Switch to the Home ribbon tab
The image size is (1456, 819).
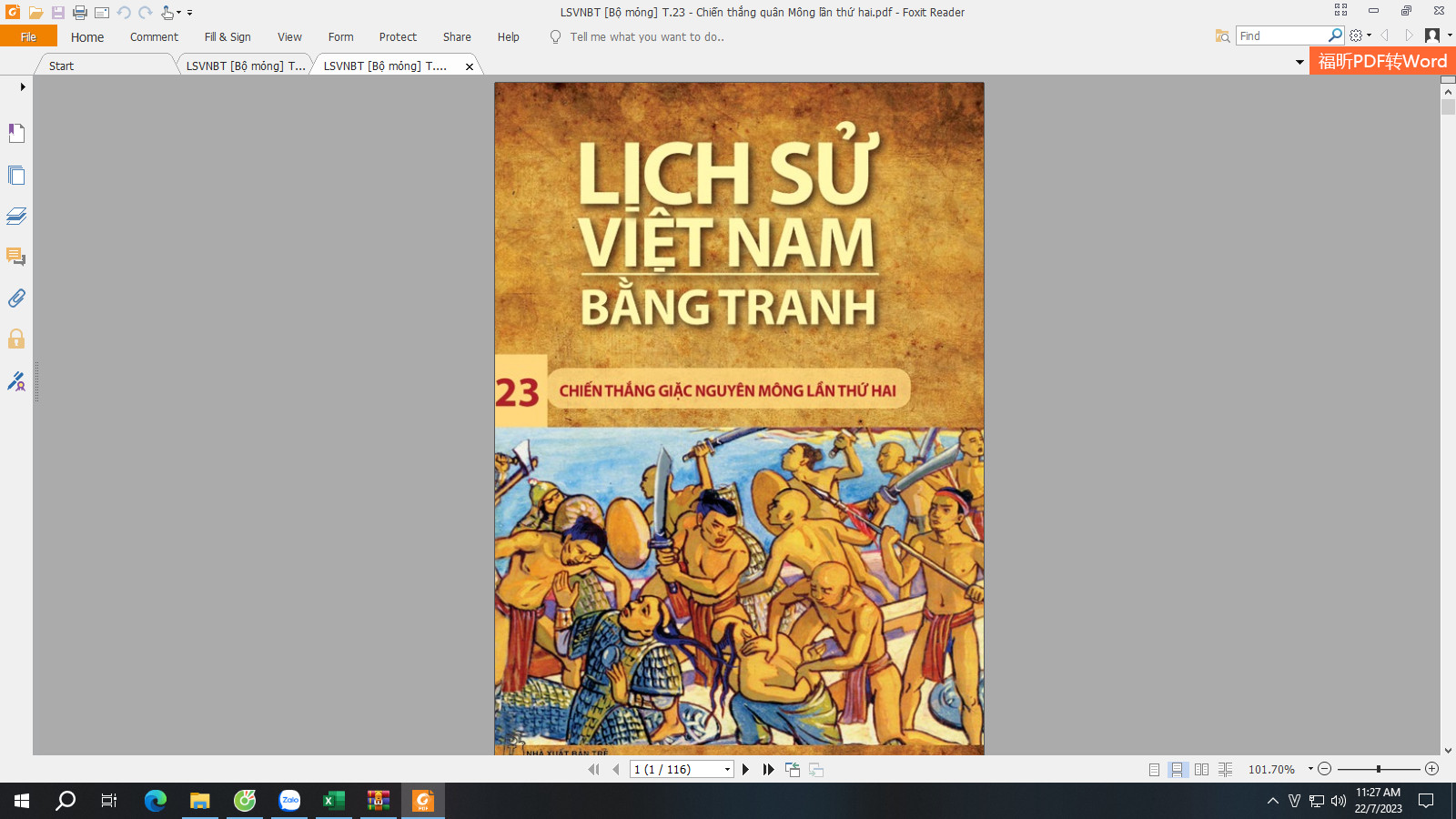87,37
